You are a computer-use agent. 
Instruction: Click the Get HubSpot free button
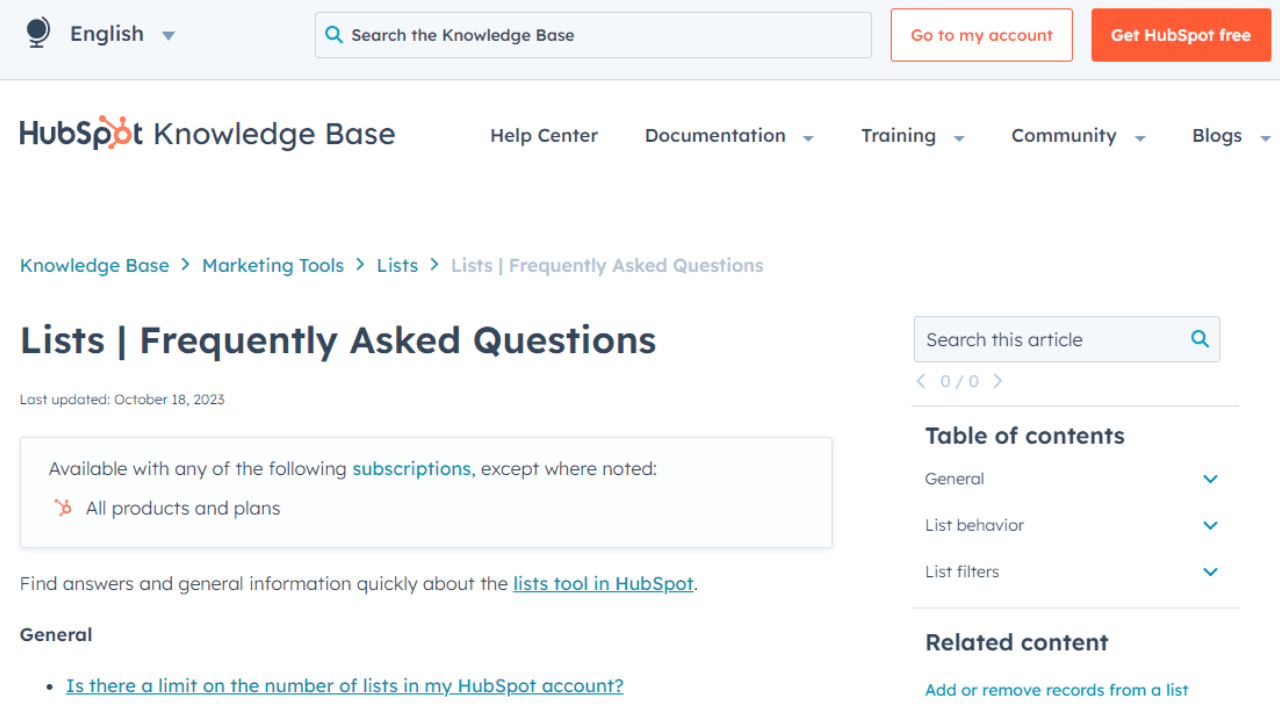1181,34
